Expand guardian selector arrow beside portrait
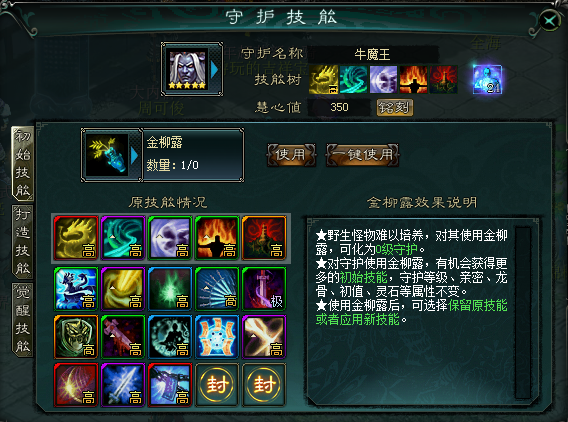The width and height of the screenshot is (568, 422). [214, 70]
